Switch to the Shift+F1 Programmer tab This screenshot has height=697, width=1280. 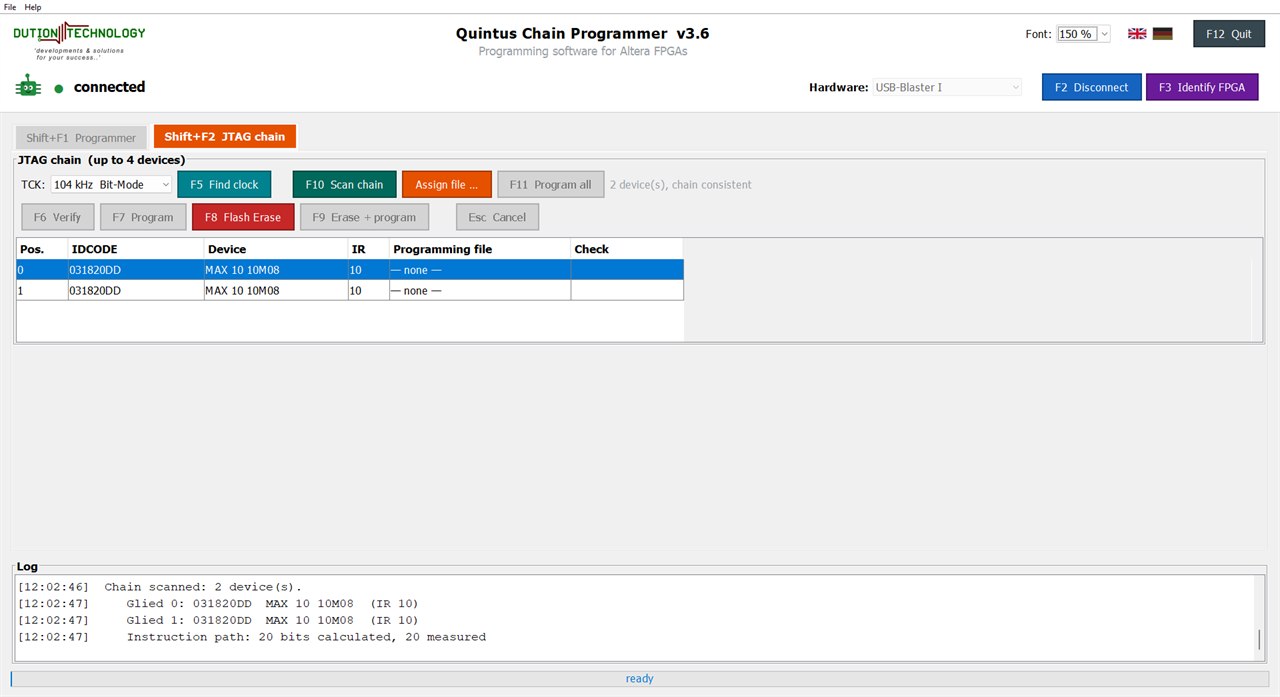81,137
